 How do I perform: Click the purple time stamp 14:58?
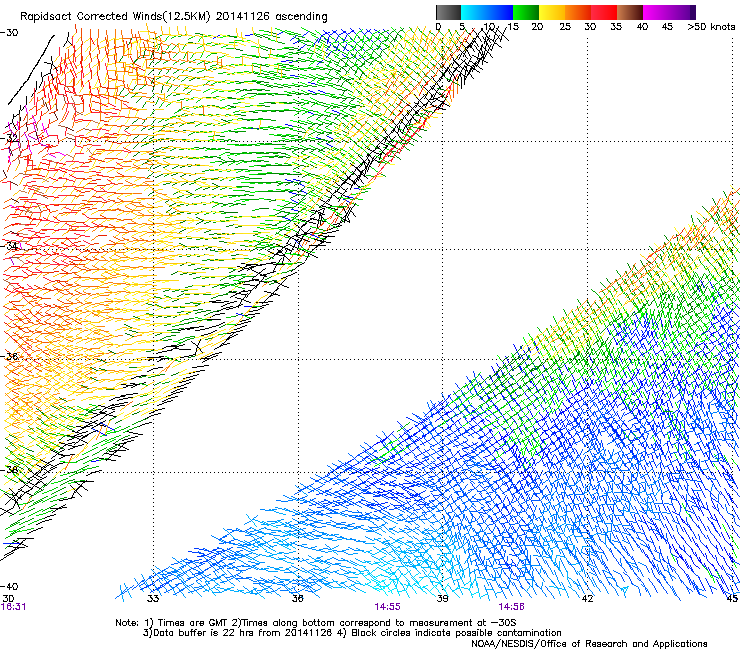tap(512, 607)
